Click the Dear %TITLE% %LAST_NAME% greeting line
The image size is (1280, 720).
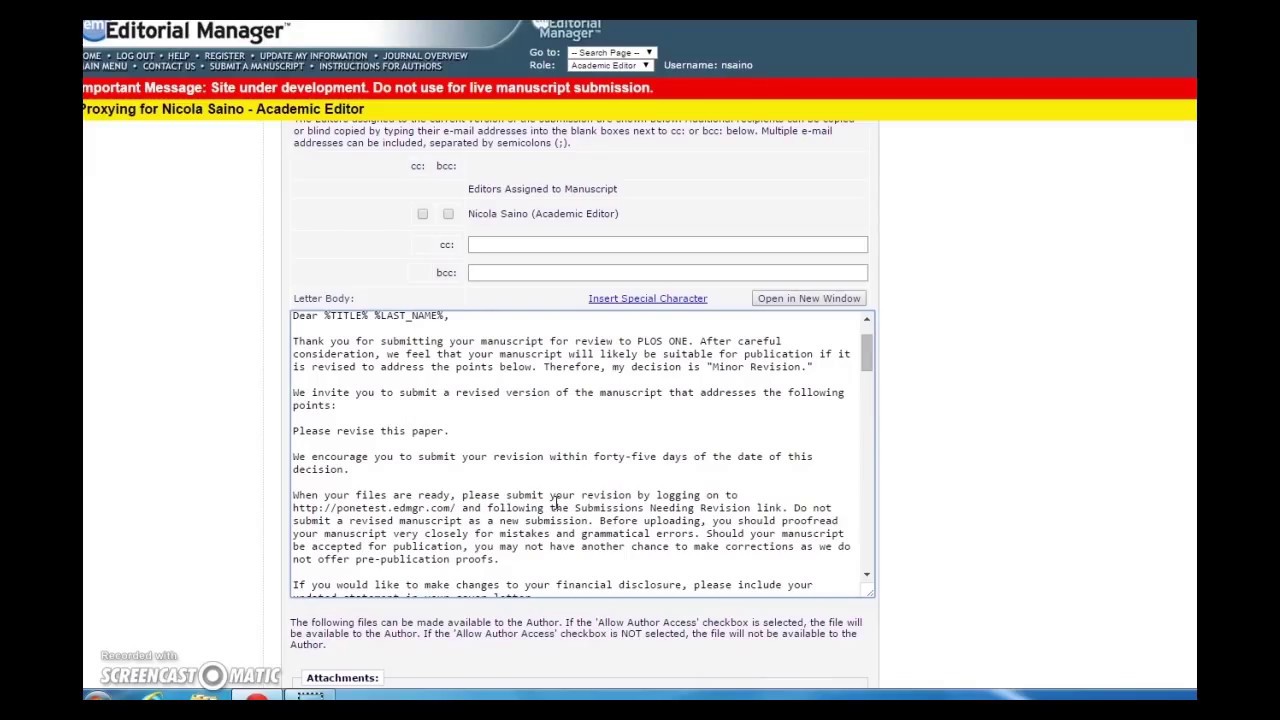(370, 316)
